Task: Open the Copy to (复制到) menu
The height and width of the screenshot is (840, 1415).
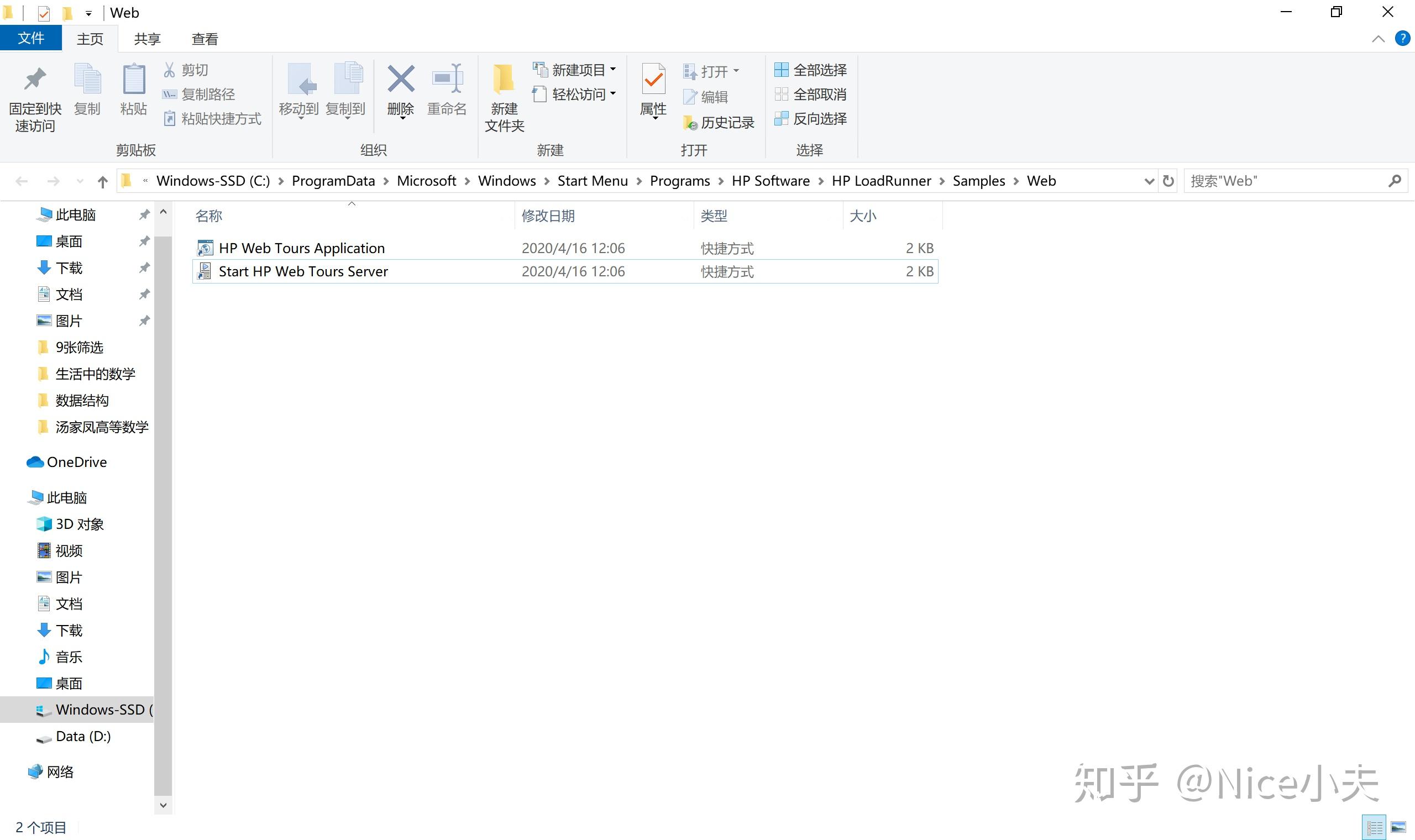Action: [346, 91]
